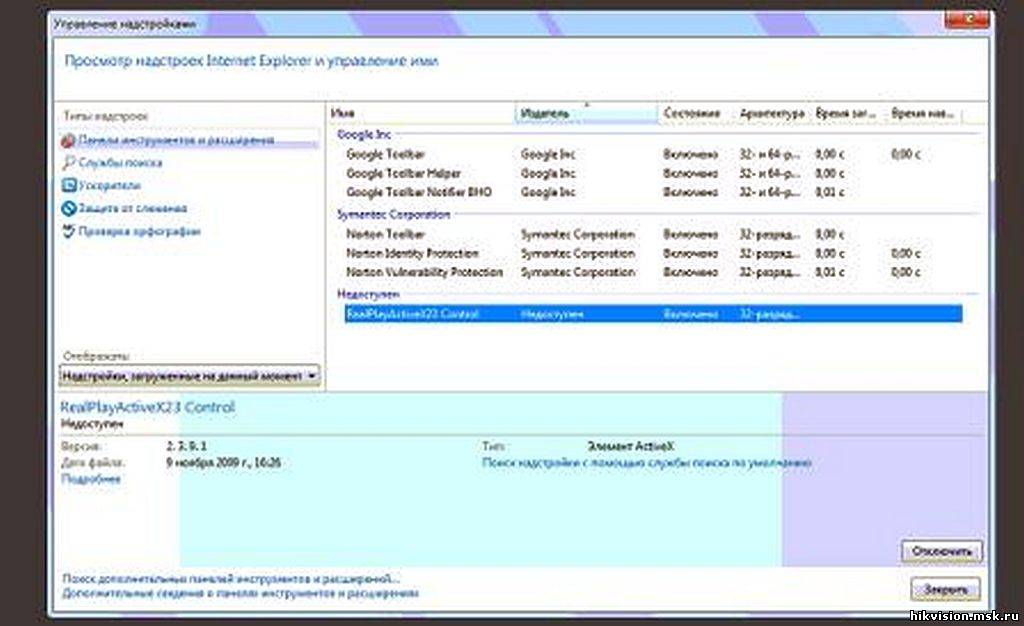Click navigation time of Google Toolbar row

[x=906, y=155]
